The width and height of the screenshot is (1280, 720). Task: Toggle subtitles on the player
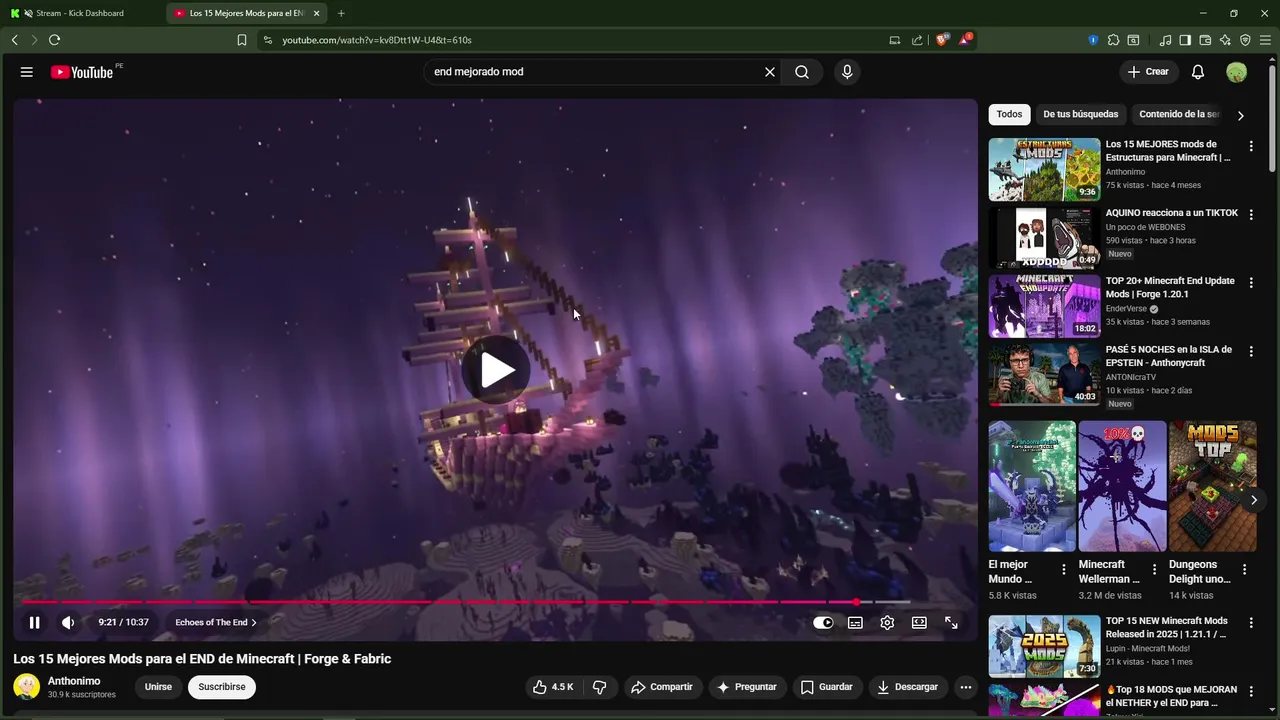click(x=855, y=622)
